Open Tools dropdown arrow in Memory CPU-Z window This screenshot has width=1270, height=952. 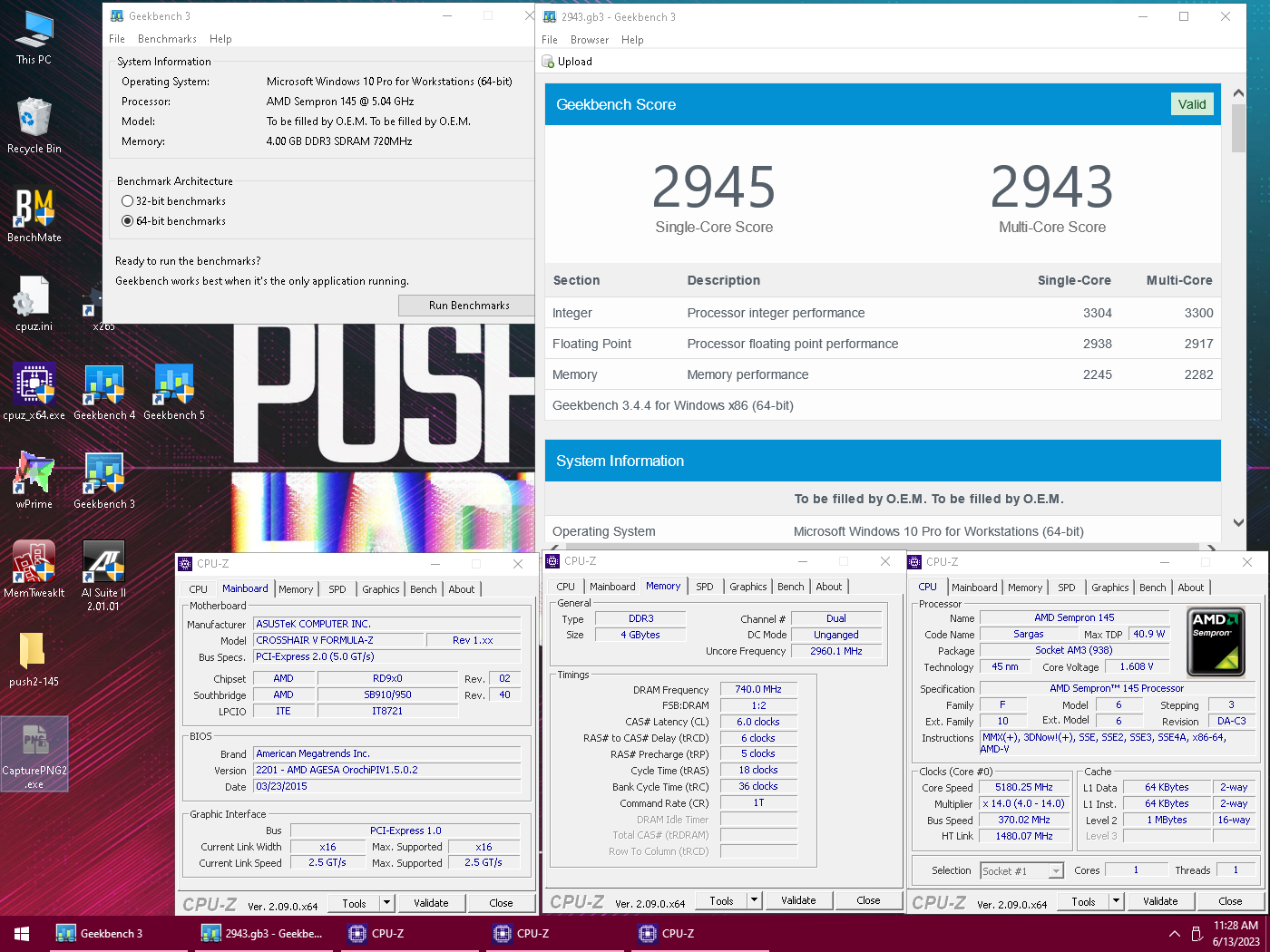[755, 900]
